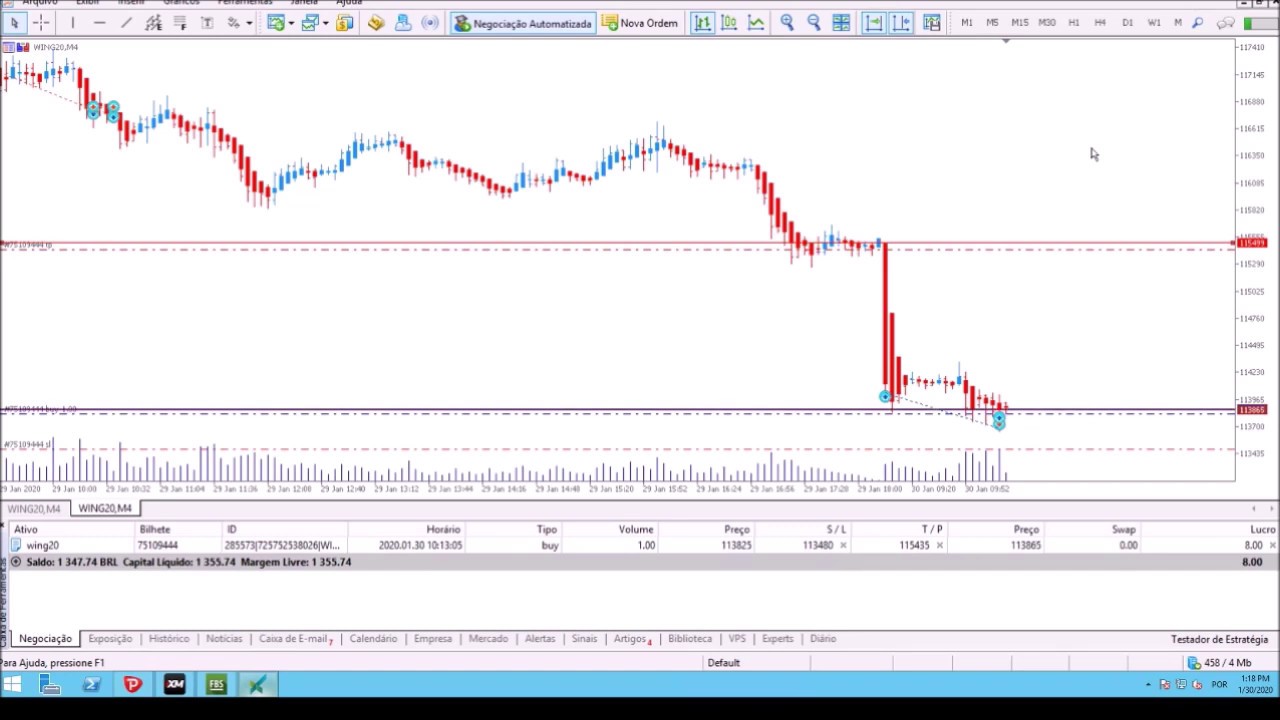1280x720 pixels.
Task: Expand the new chart dropdown arrow
Action: (x=291, y=23)
